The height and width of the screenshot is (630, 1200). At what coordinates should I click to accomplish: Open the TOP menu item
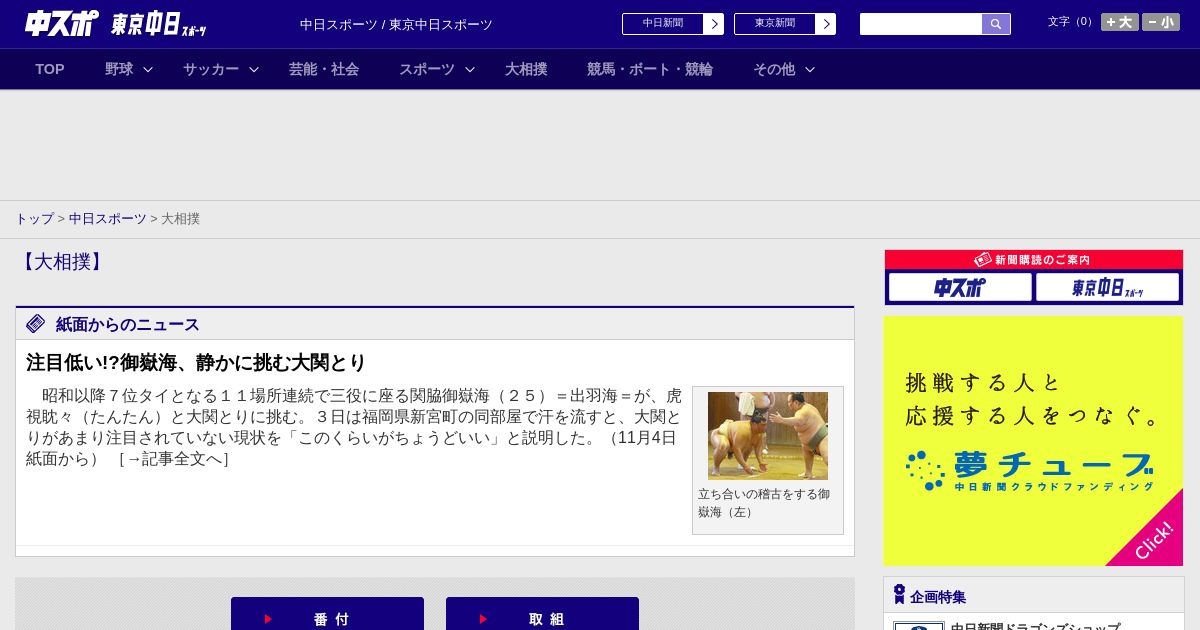(50, 69)
